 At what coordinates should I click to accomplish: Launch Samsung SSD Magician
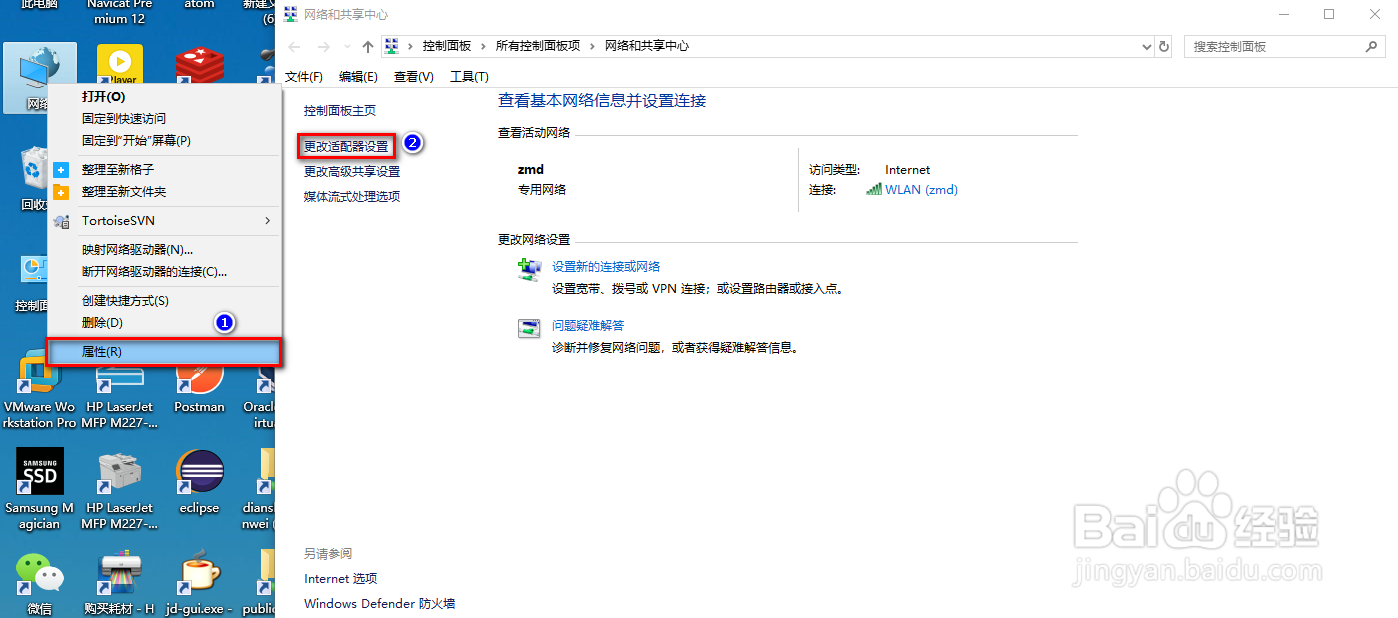(x=39, y=472)
